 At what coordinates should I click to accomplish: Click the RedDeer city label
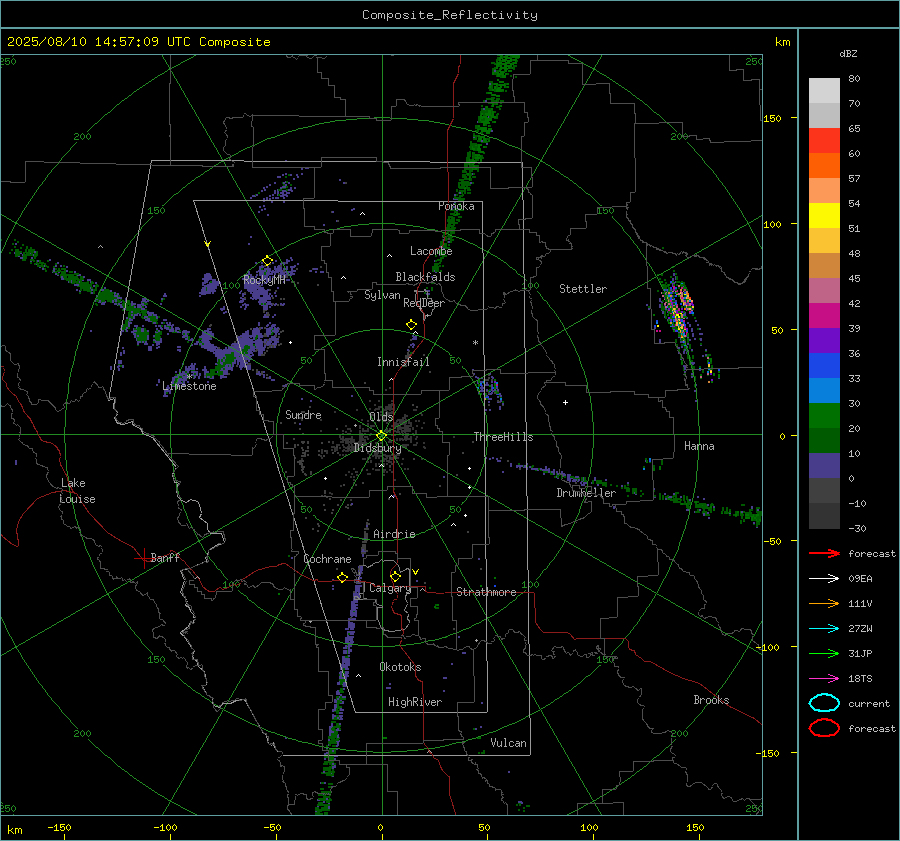point(424,303)
